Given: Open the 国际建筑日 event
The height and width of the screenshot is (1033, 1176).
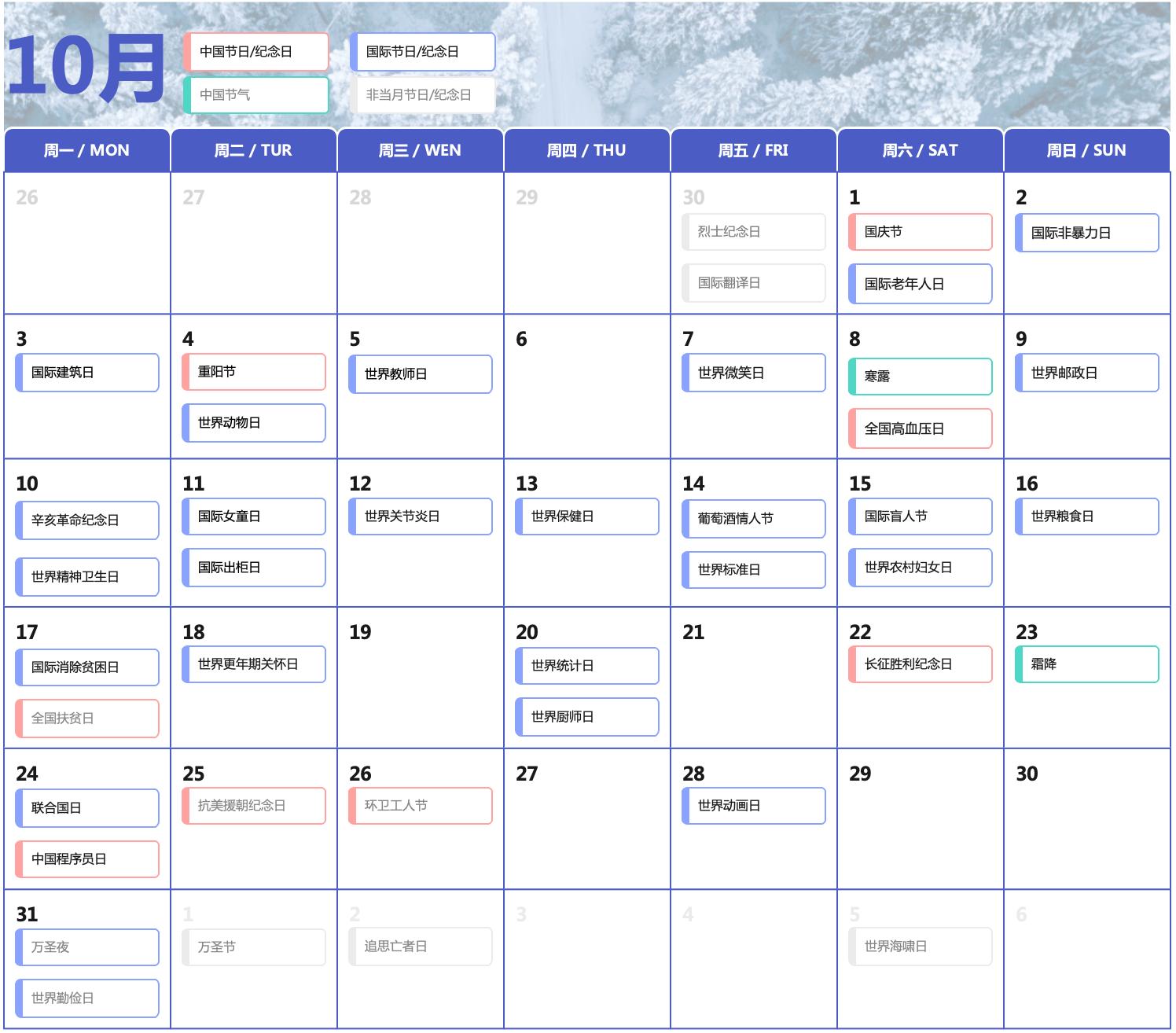Looking at the screenshot, I should (x=87, y=373).
